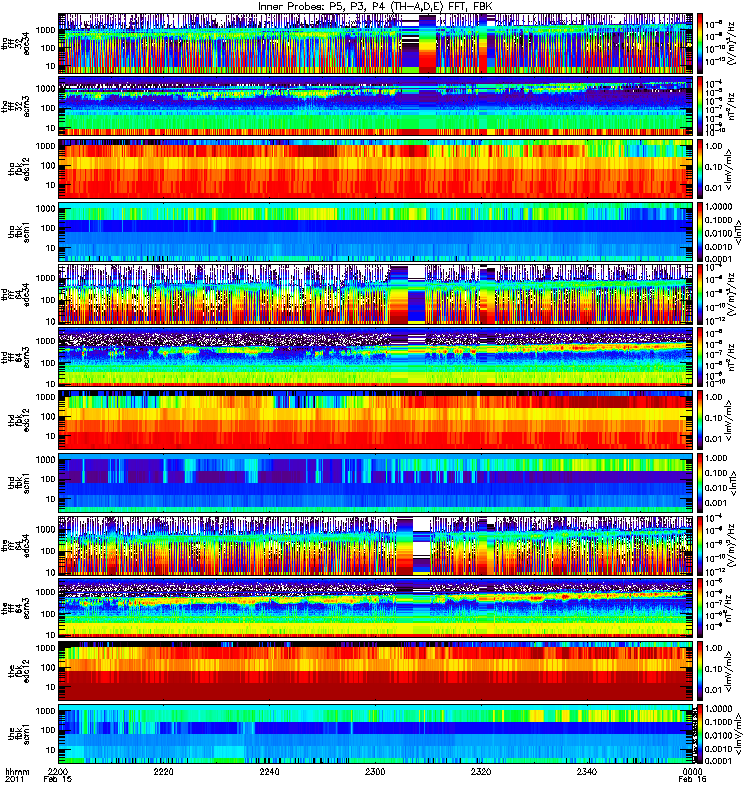Select the thd fbk scm1 spectrogram panel

tap(376, 483)
